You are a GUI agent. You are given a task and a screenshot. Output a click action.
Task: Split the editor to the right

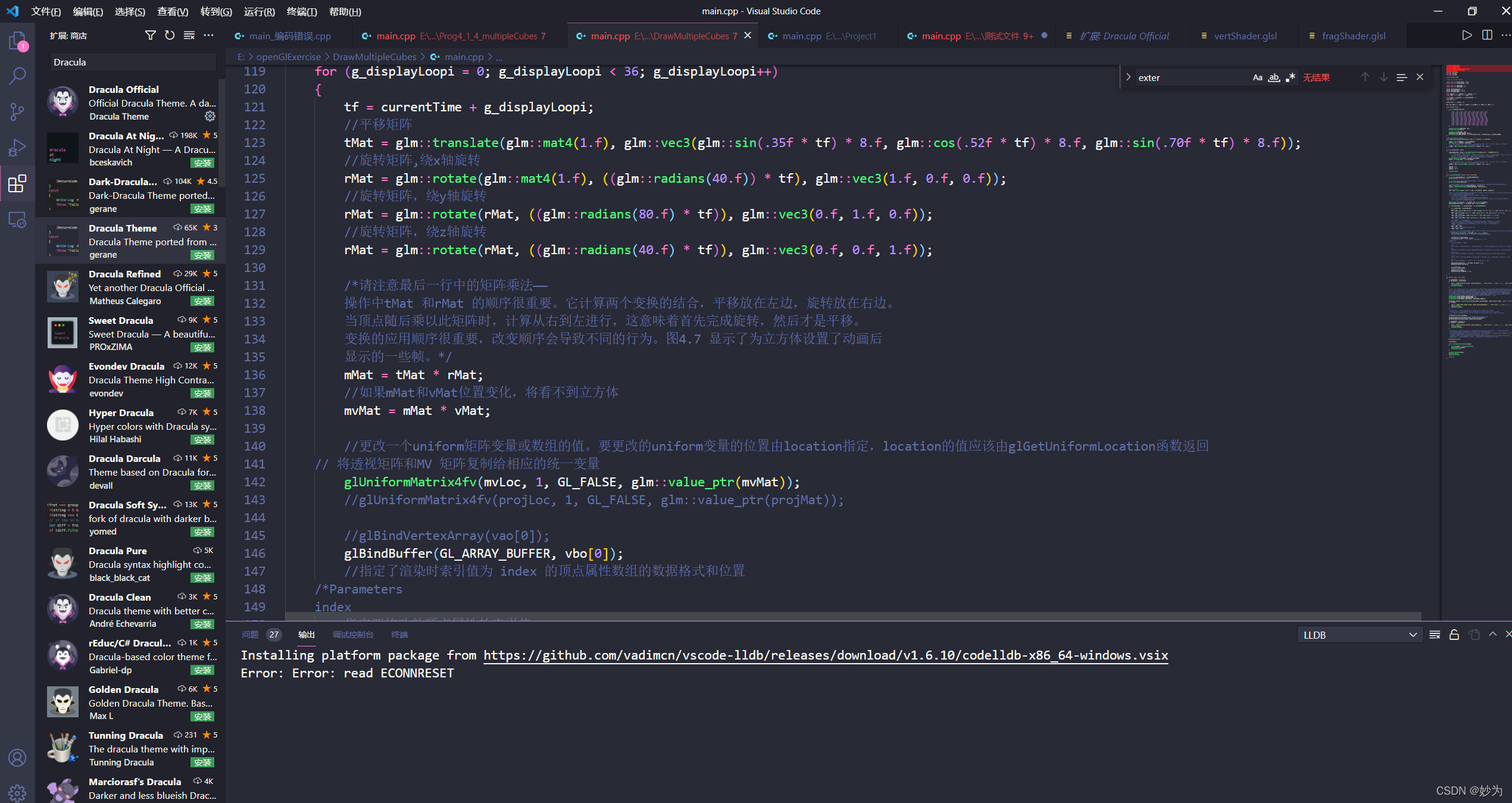click(x=1487, y=36)
